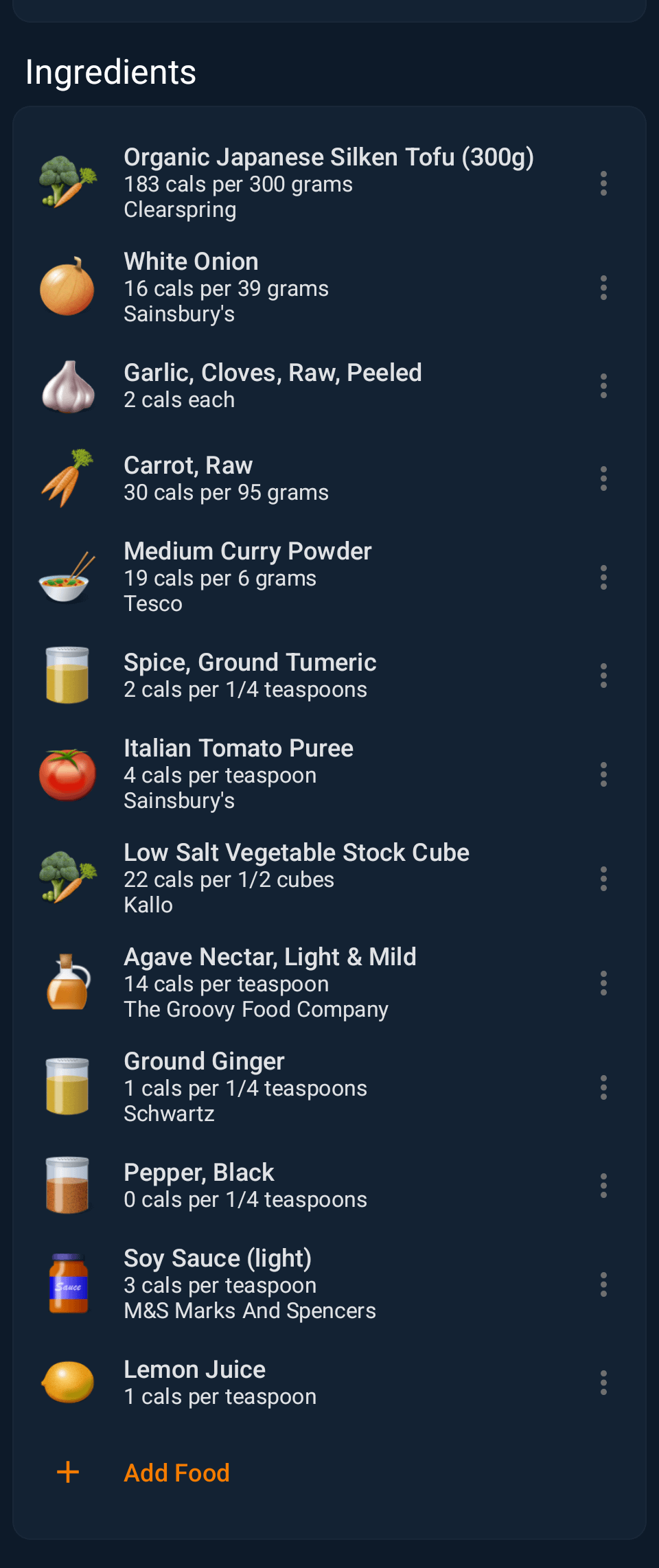659x1568 pixels.
Task: Open options menu for Organic Japanese Silken Tofu
Action: click(x=603, y=183)
